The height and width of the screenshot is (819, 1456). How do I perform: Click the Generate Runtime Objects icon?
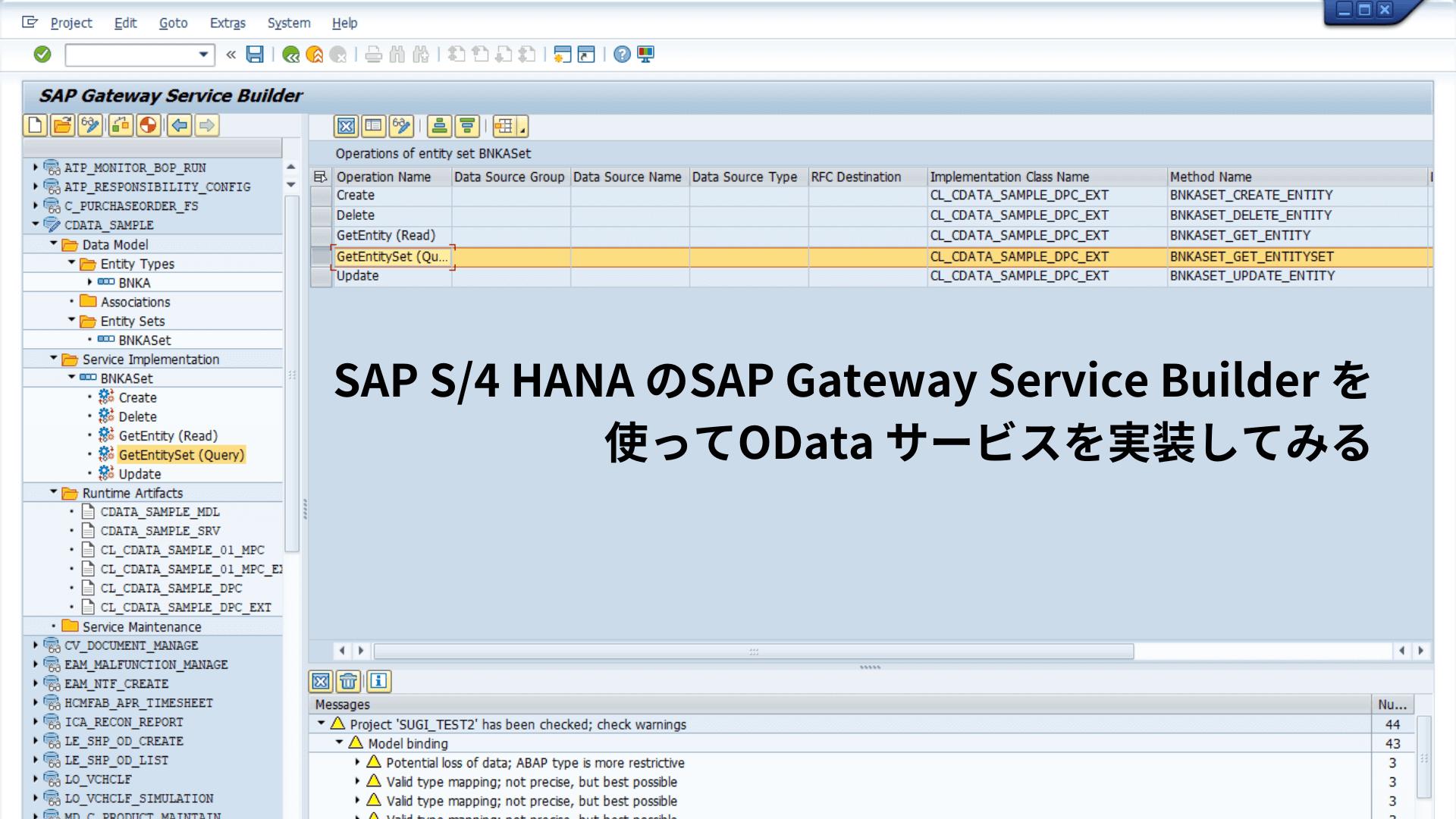click(149, 125)
